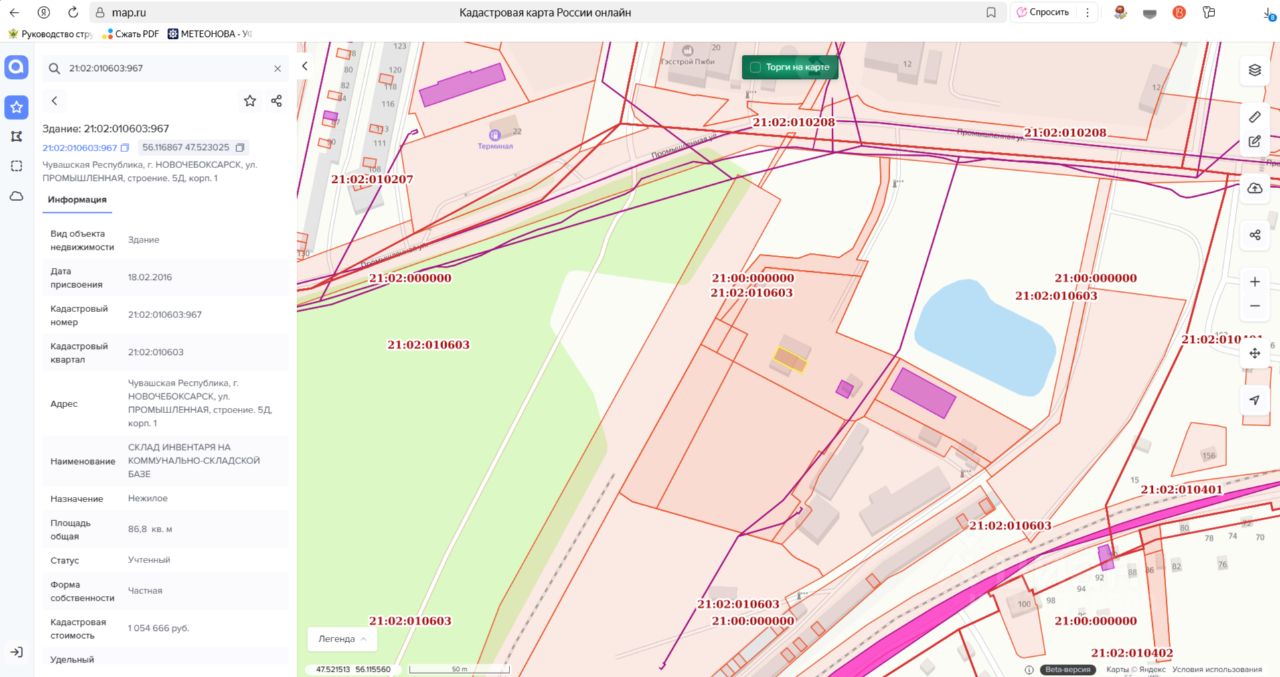Zoom in on the map

point(1255,282)
